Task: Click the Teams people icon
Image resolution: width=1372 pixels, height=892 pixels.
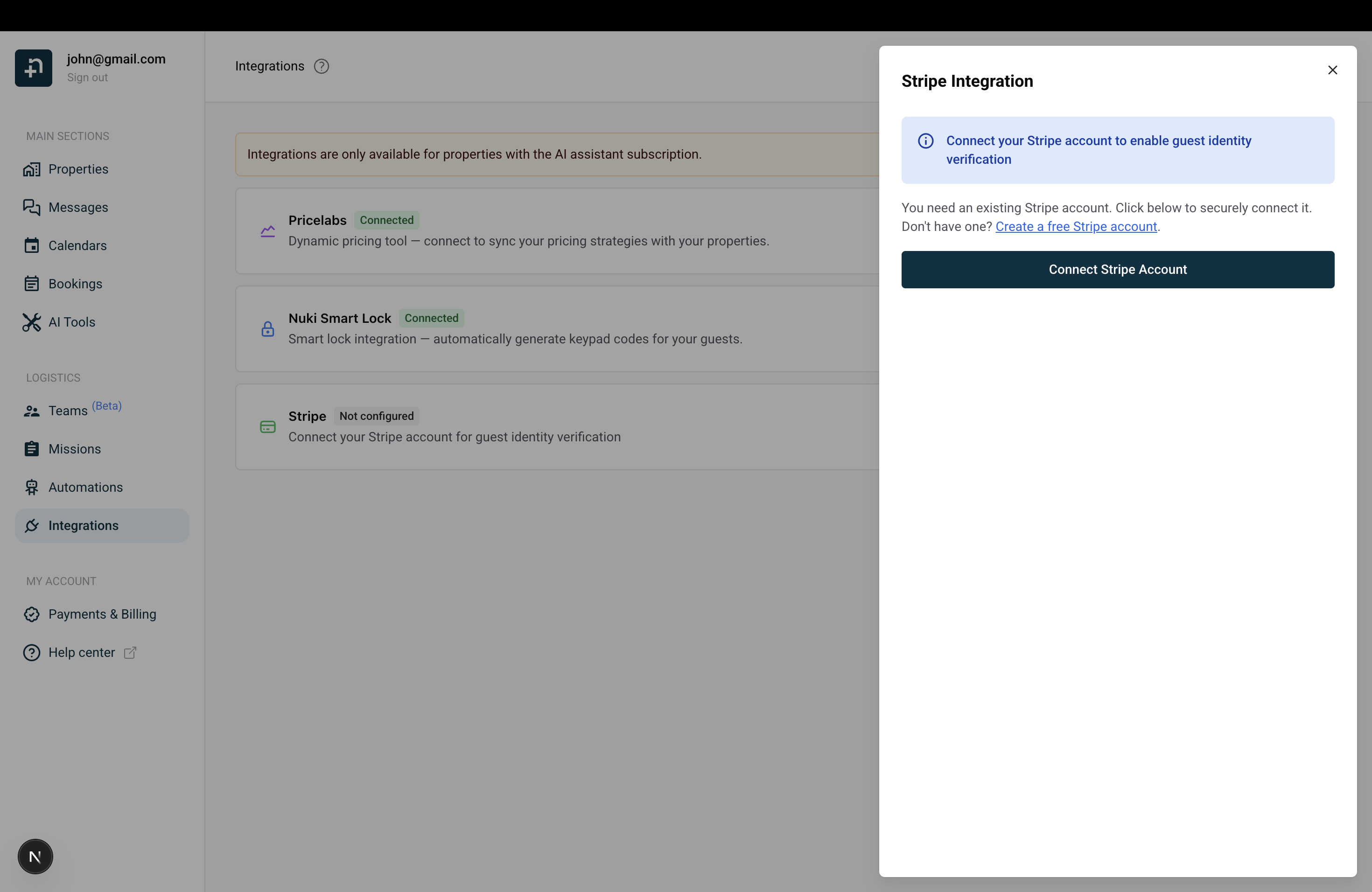Action: pos(32,411)
